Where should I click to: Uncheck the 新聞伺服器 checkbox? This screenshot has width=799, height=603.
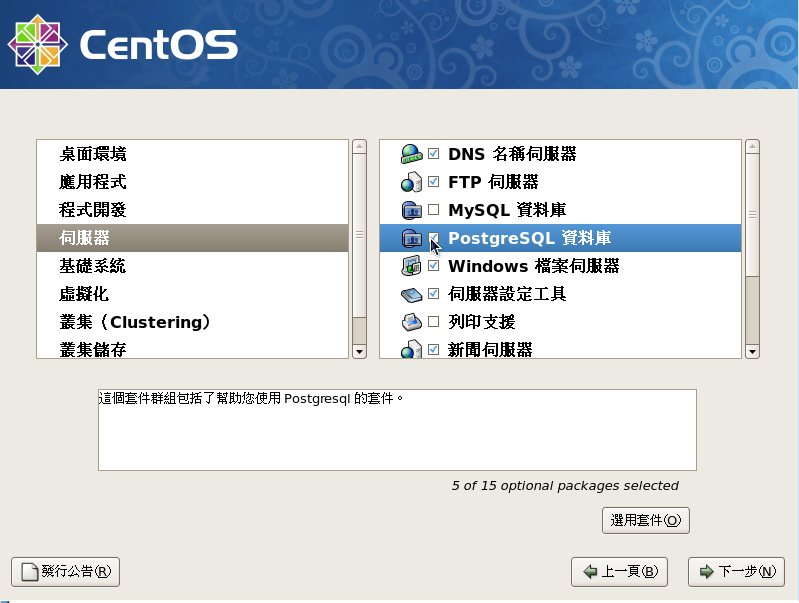click(434, 350)
